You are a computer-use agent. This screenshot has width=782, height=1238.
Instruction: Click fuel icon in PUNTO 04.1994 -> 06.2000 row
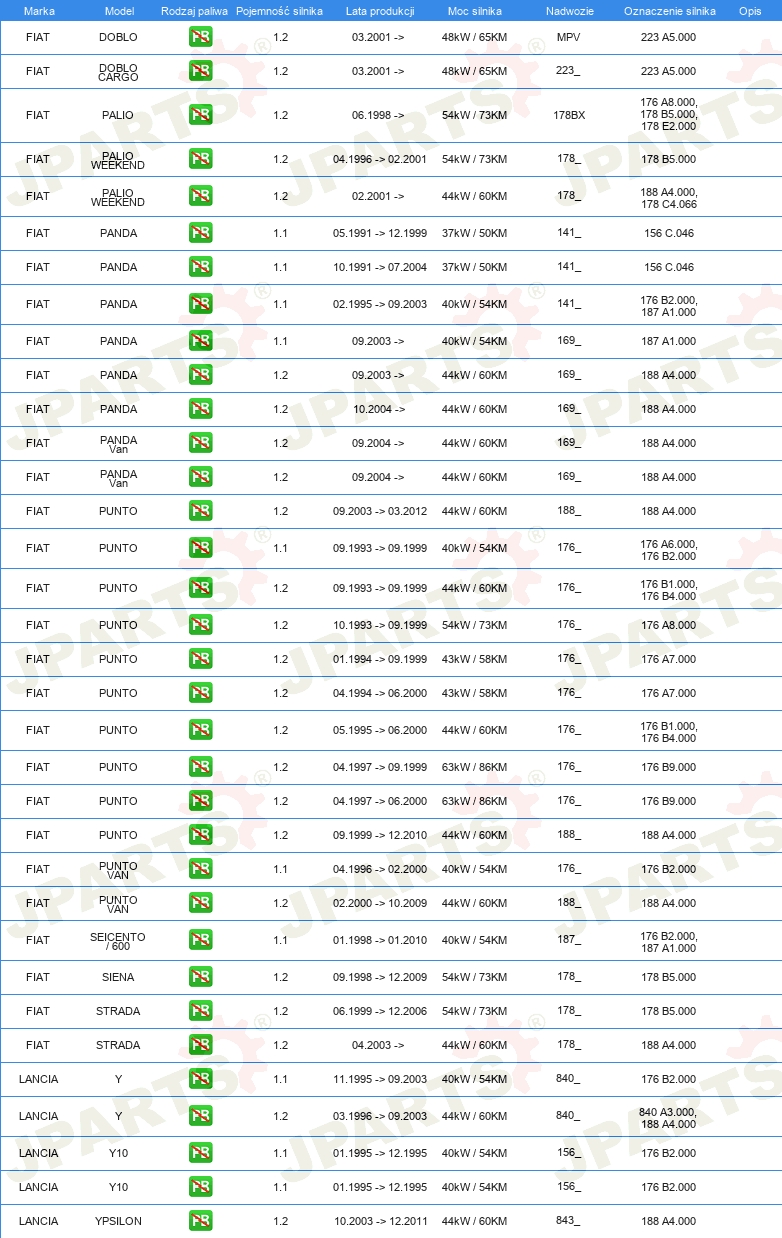coord(200,693)
